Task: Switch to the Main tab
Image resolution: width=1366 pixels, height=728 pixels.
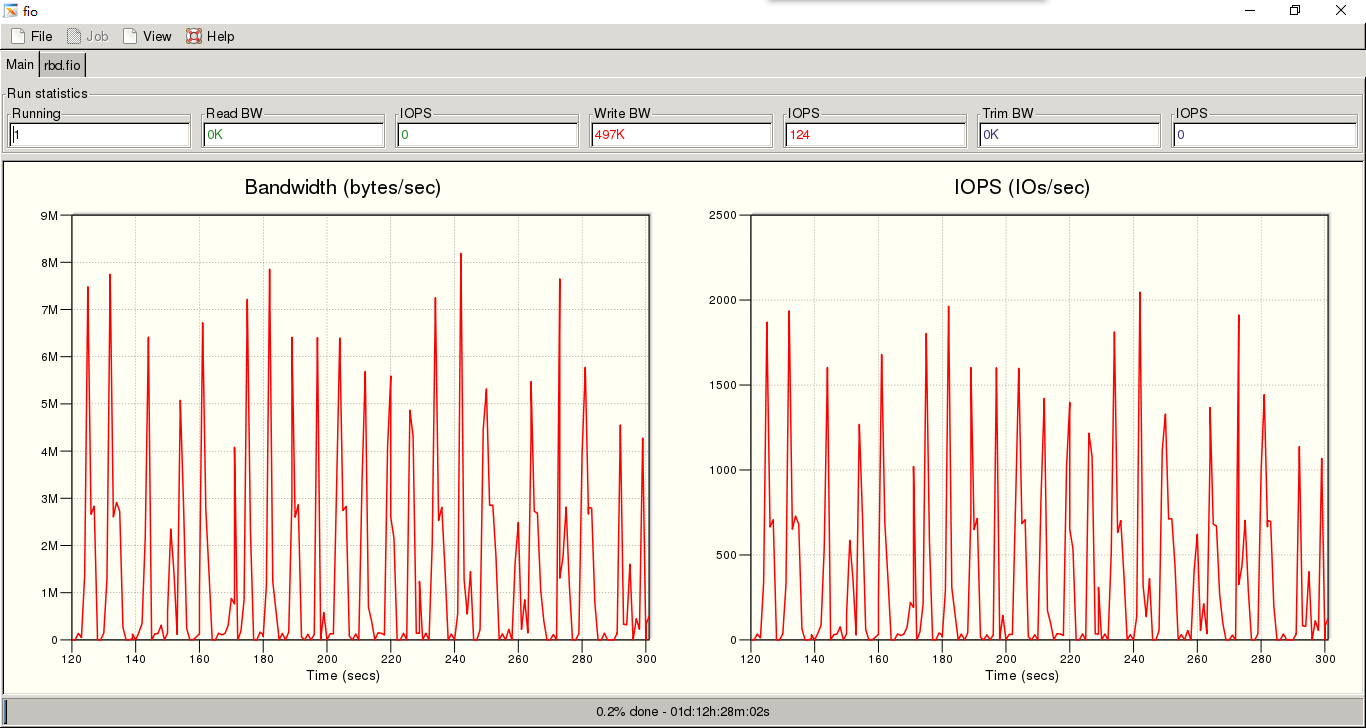Action: [20, 64]
